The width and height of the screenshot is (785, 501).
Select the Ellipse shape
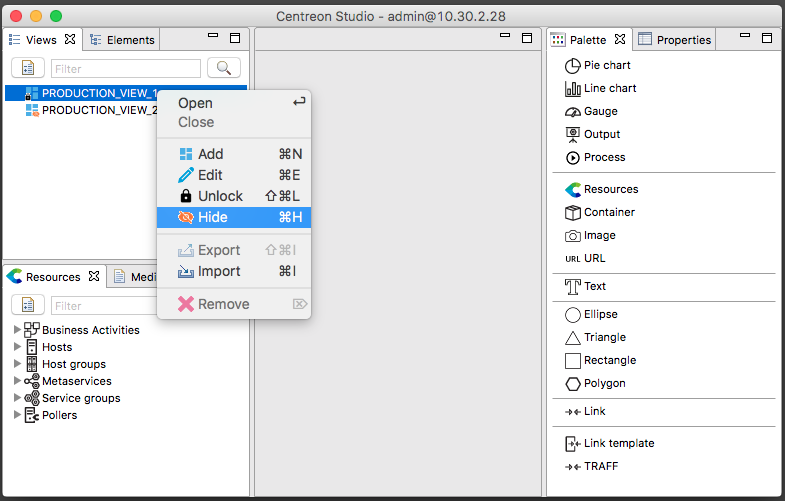point(591,315)
